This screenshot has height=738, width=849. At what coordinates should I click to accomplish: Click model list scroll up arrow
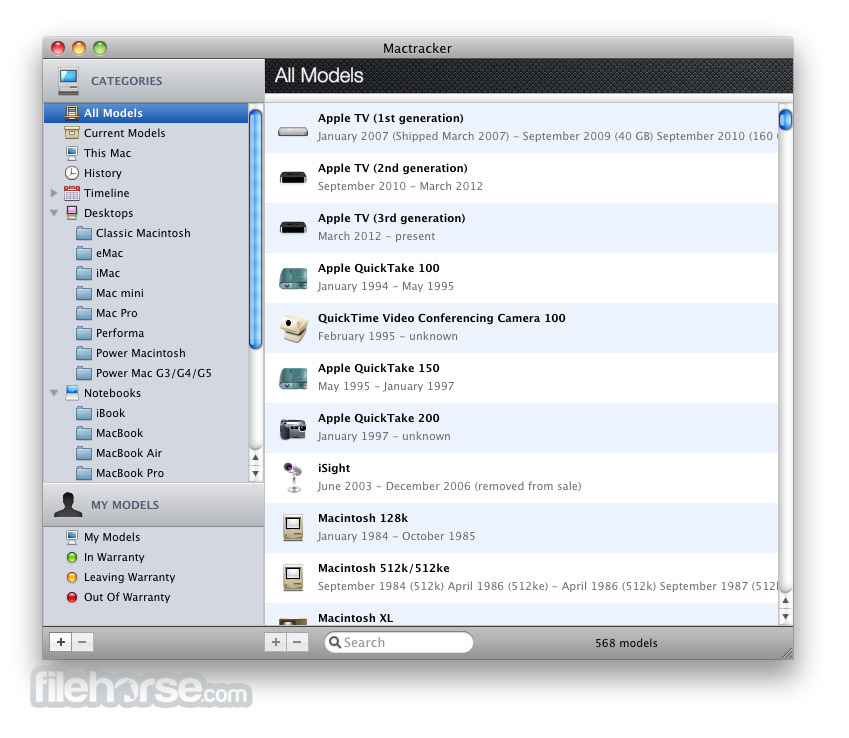(x=785, y=600)
